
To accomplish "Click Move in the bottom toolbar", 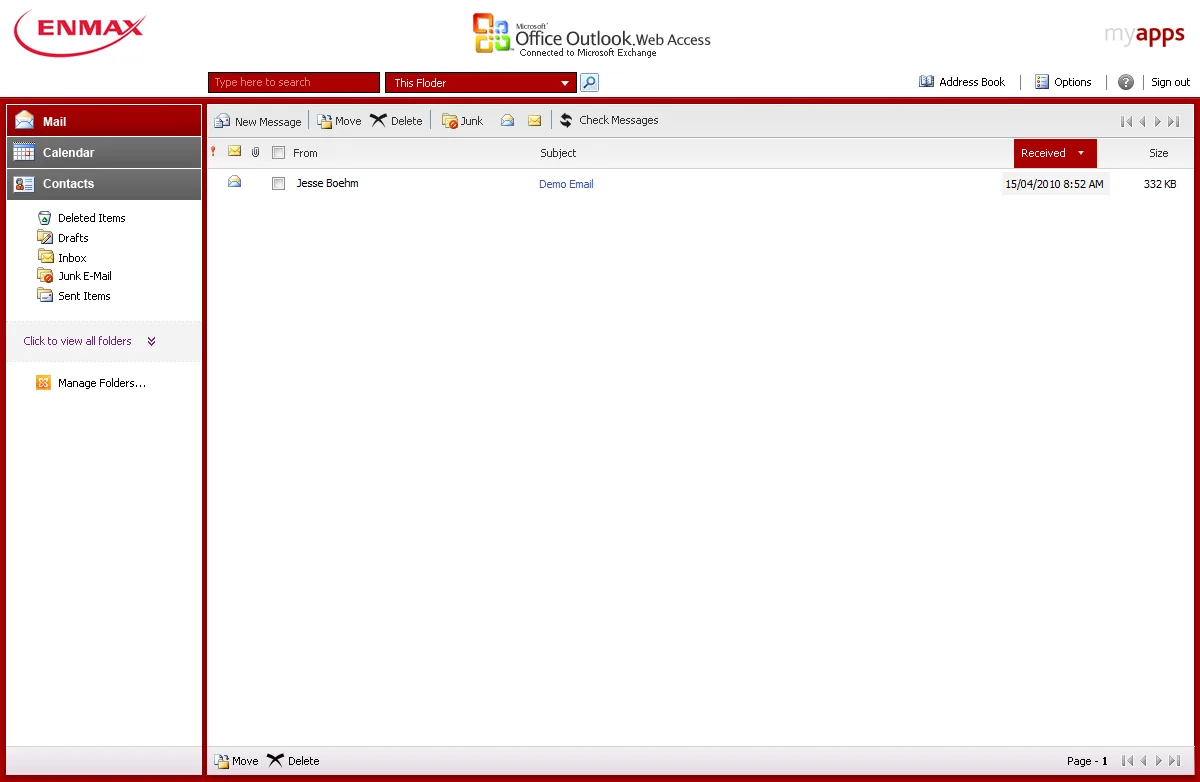I will pyautogui.click(x=236, y=761).
